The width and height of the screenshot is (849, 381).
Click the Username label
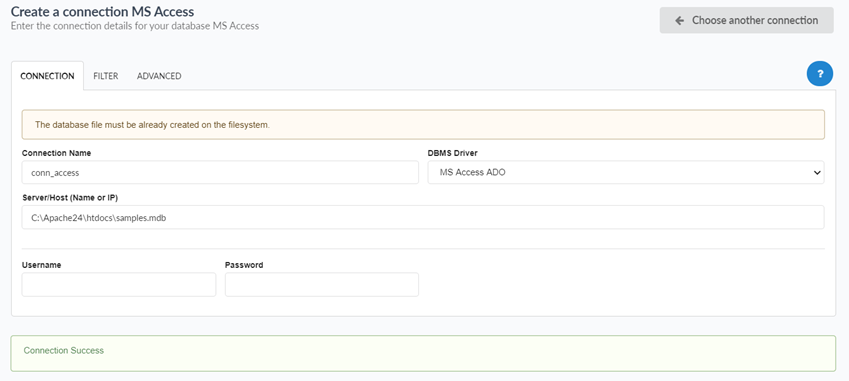point(41,265)
